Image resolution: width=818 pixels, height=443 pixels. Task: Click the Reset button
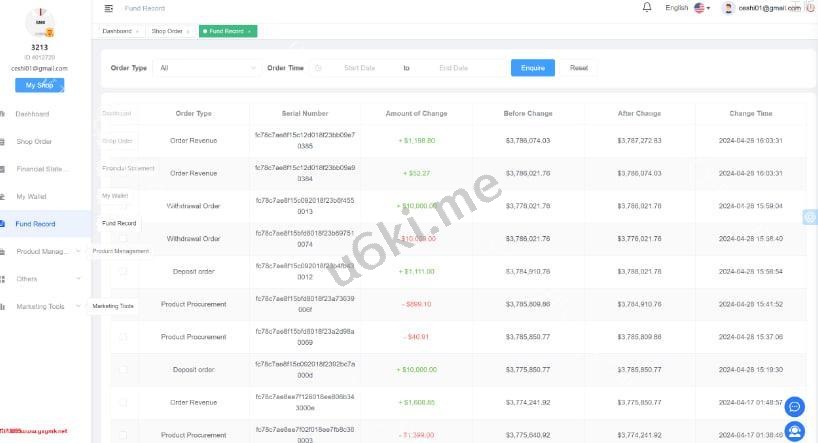click(578, 68)
